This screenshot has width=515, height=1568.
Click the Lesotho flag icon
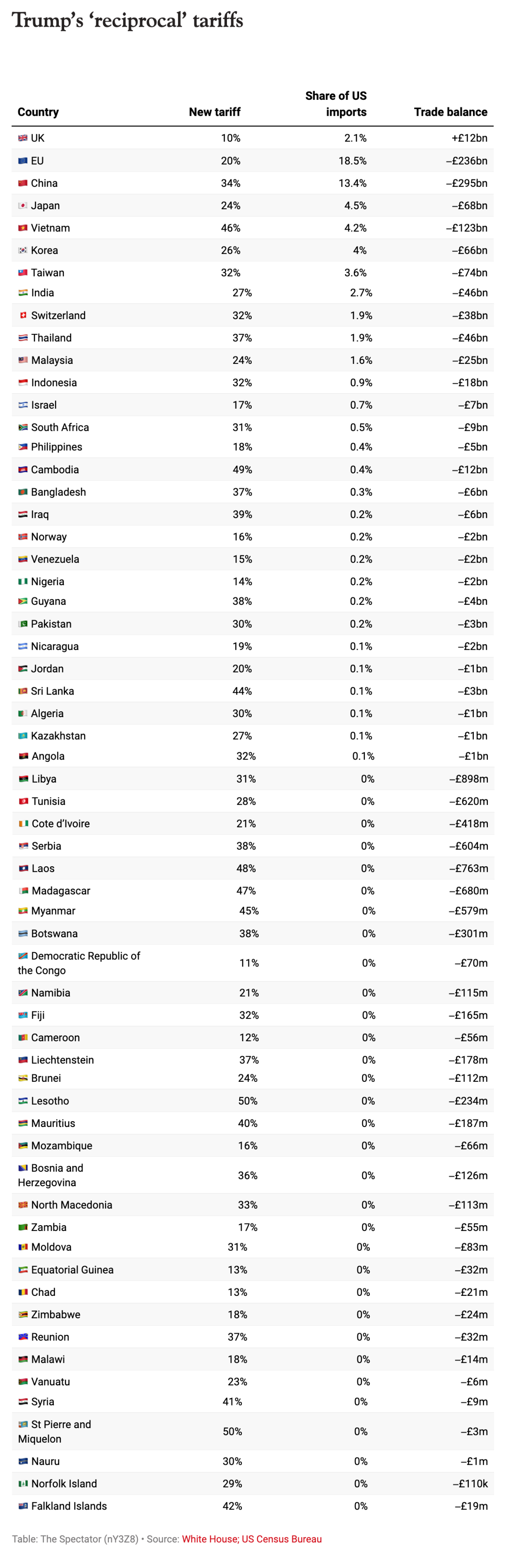(23, 1101)
